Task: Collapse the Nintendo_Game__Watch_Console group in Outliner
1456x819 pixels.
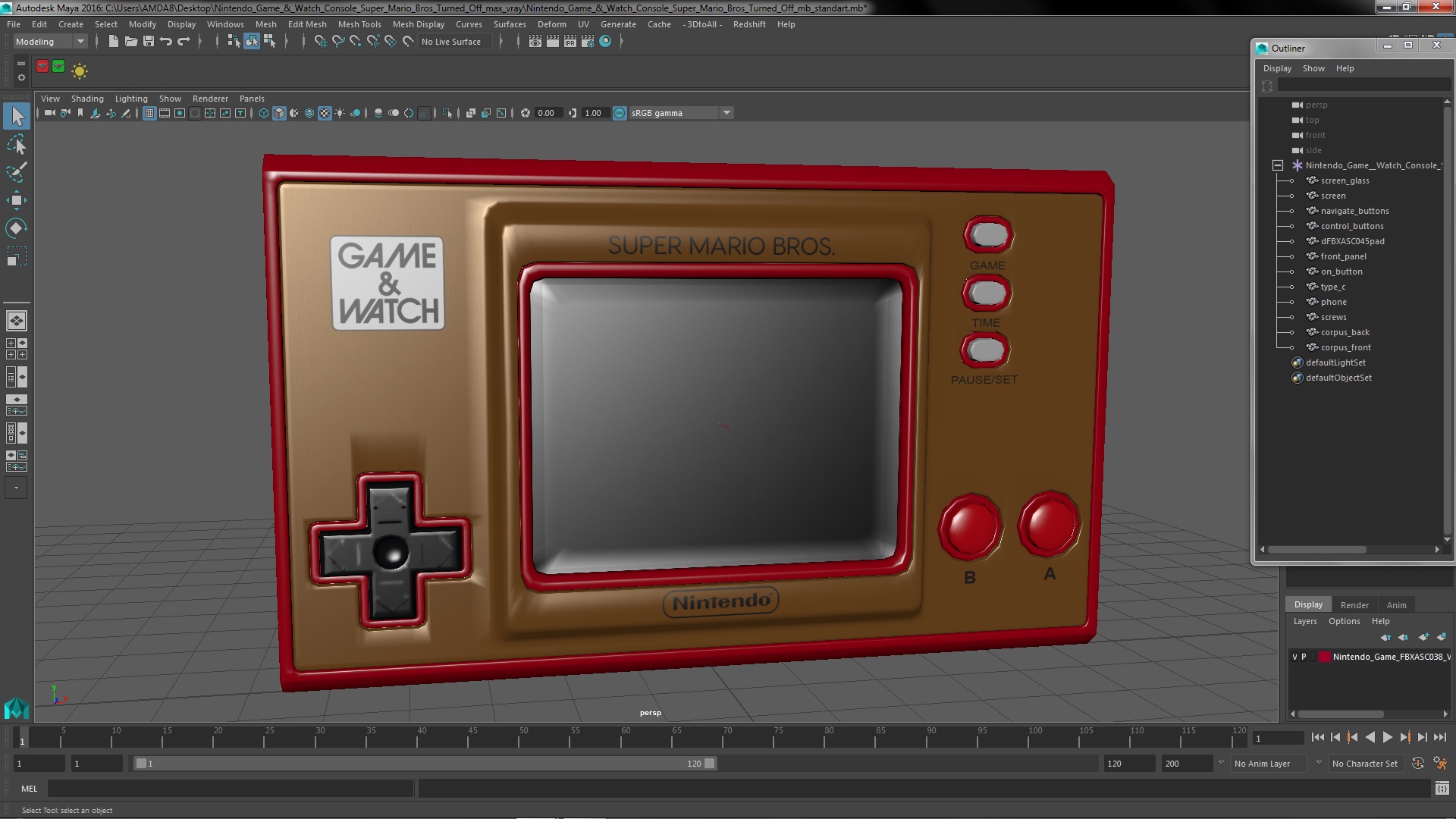Action: pyautogui.click(x=1278, y=165)
